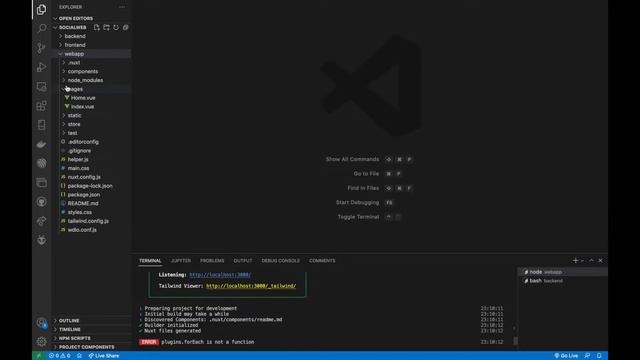
Task: Expand the .nuxt folder
Action: pyautogui.click(x=74, y=63)
